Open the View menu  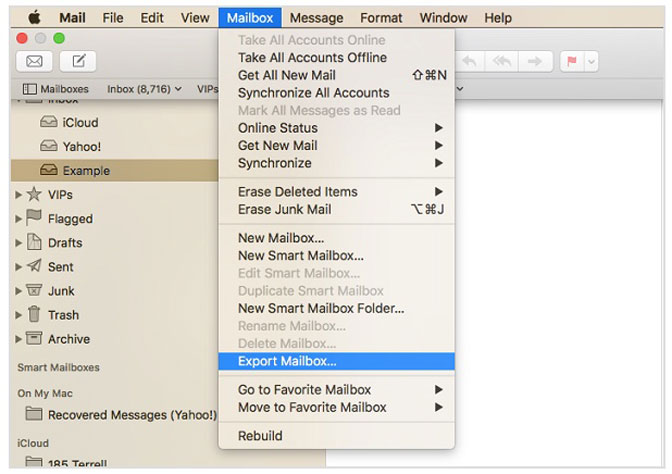(x=195, y=18)
